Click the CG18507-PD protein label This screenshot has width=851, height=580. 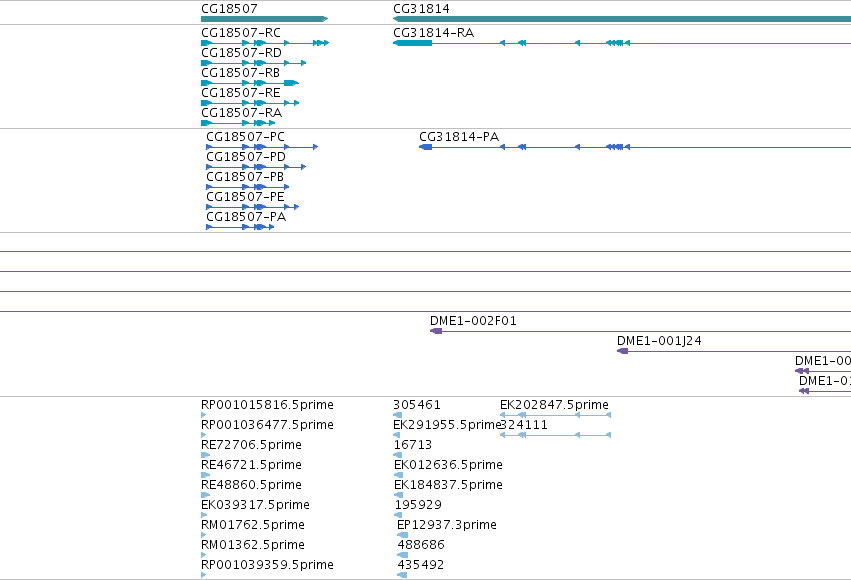pyautogui.click(x=246, y=157)
